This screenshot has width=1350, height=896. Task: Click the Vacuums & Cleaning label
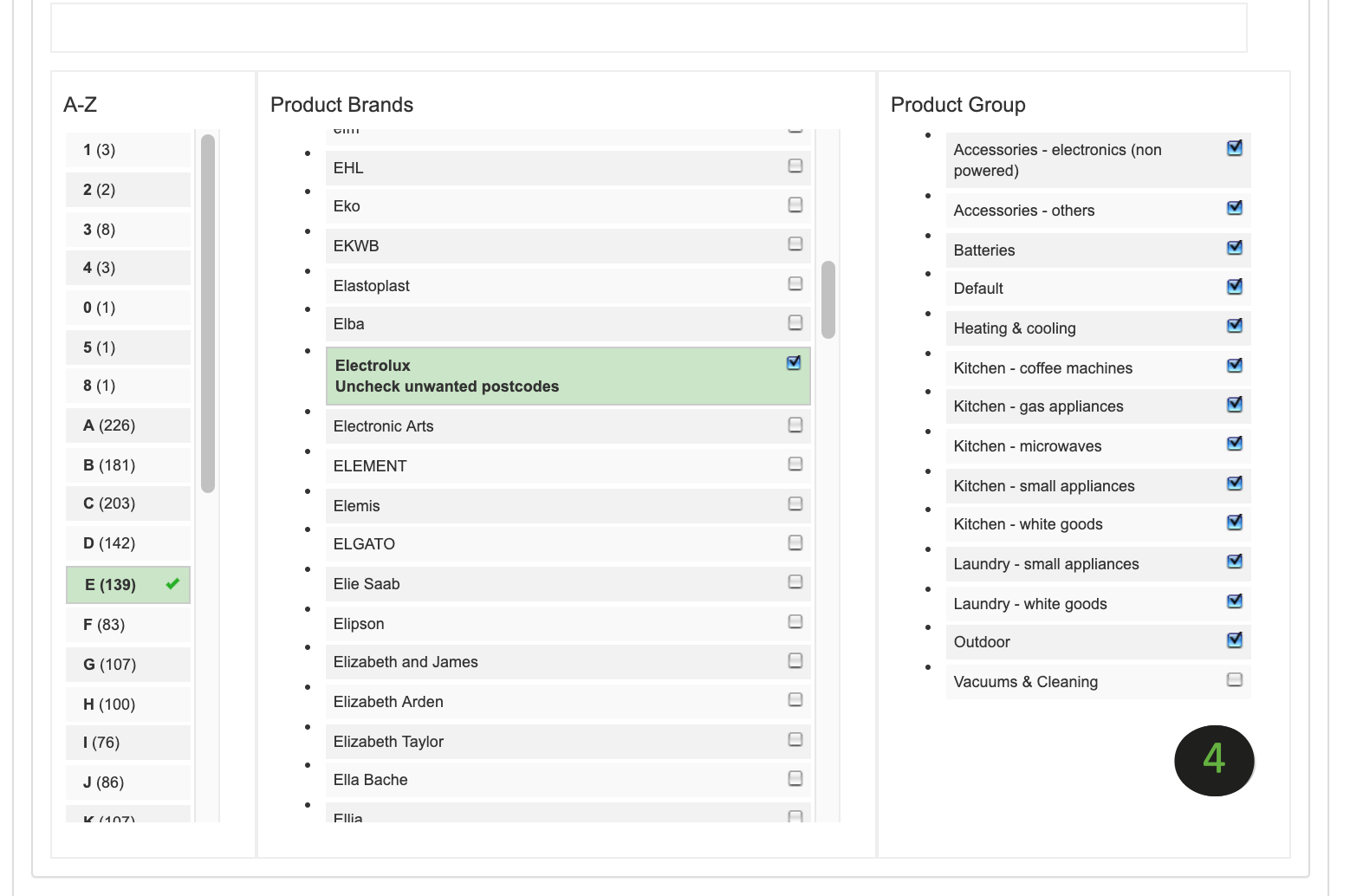(x=1026, y=682)
